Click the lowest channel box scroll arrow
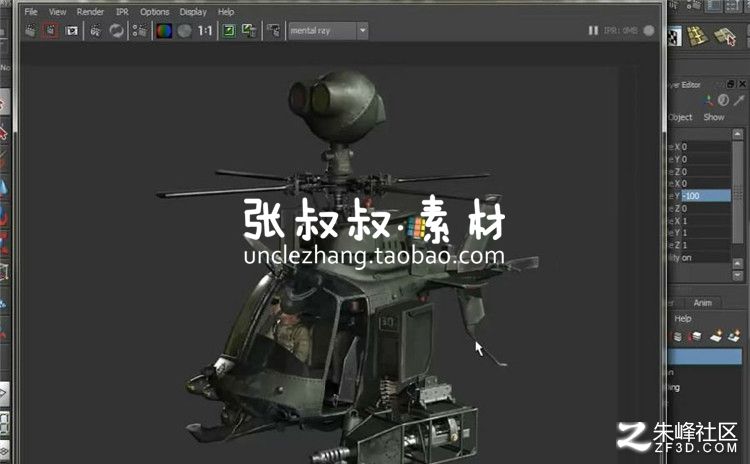 [x=738, y=276]
